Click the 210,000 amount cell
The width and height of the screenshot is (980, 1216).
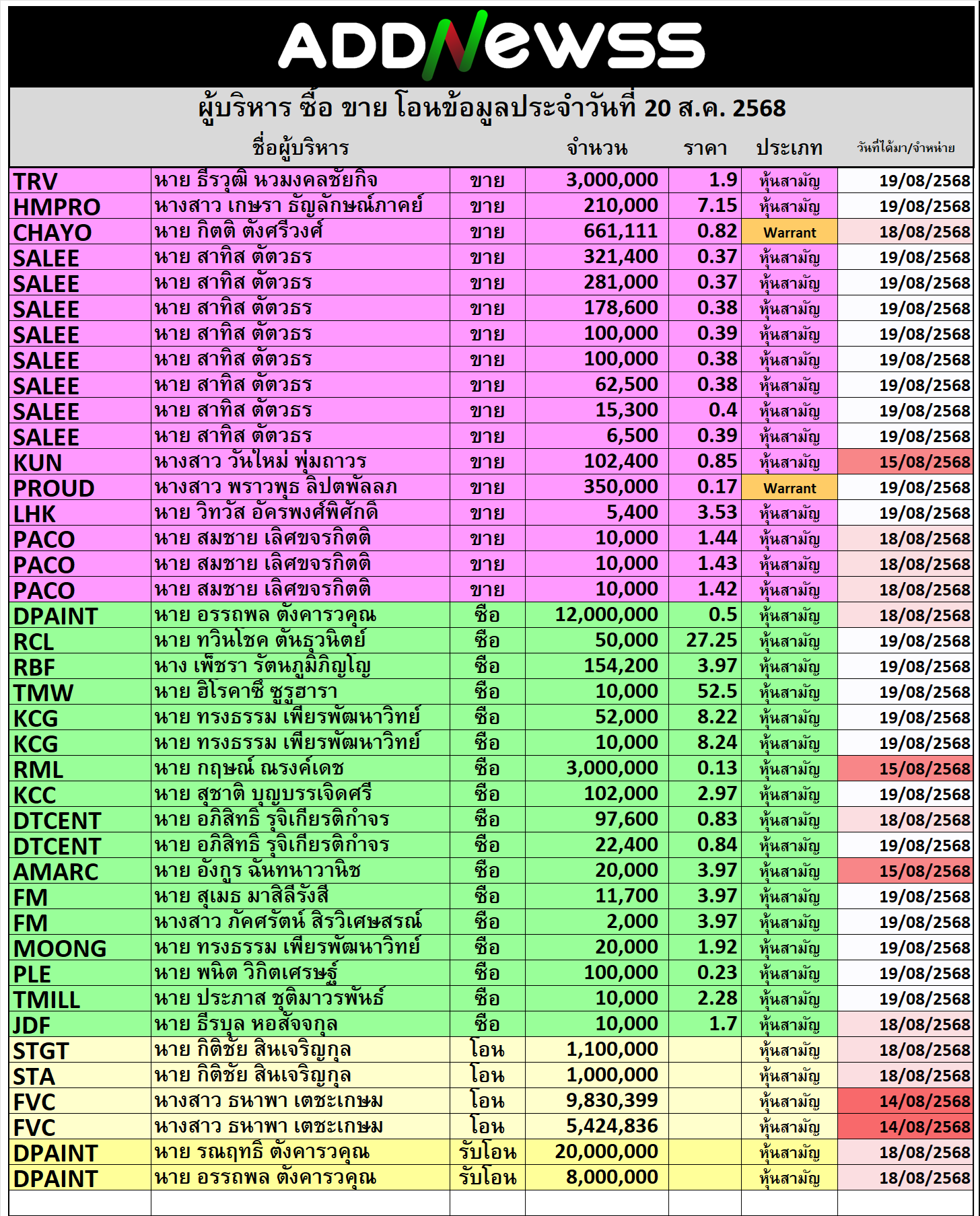point(597,206)
